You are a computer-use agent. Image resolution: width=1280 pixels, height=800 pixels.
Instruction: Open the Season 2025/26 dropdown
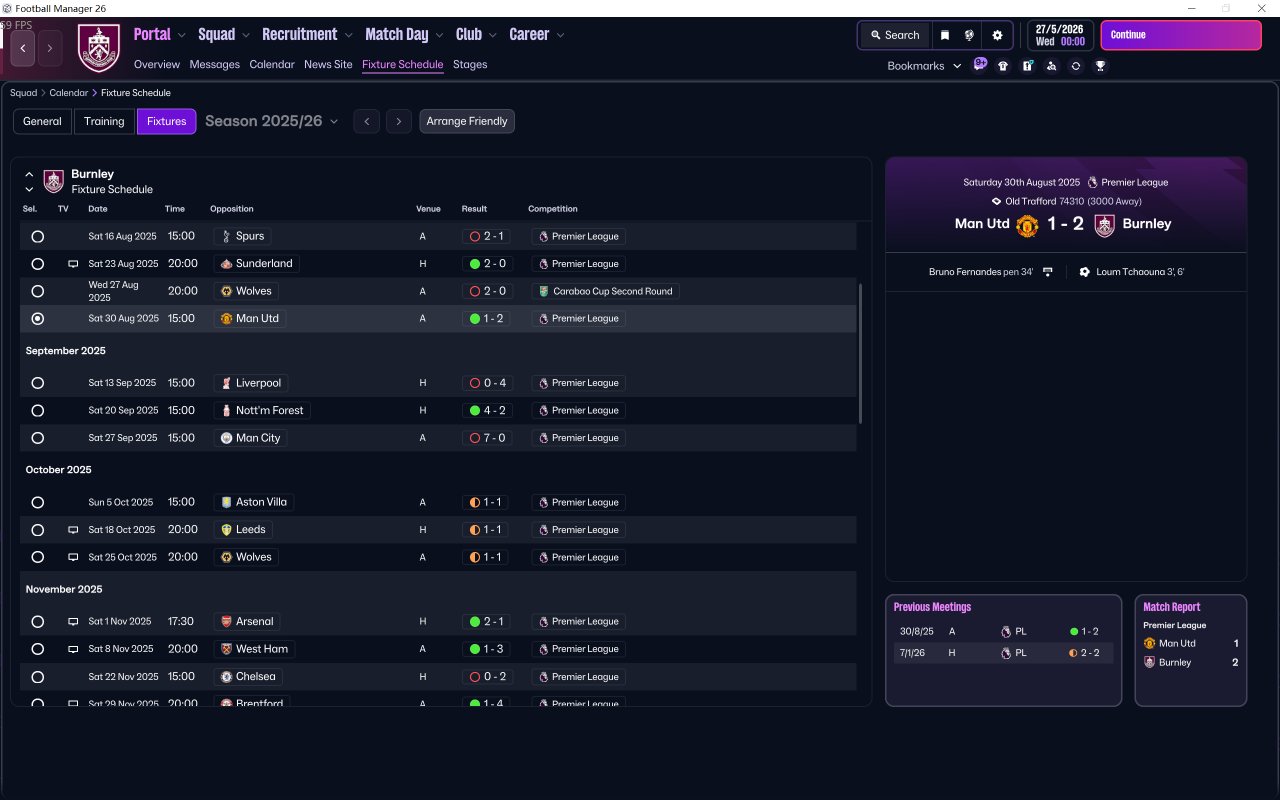coord(272,121)
